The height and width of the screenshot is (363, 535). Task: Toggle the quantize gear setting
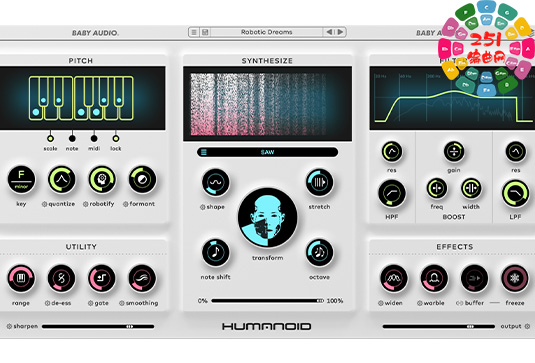pyautogui.click(x=44, y=204)
